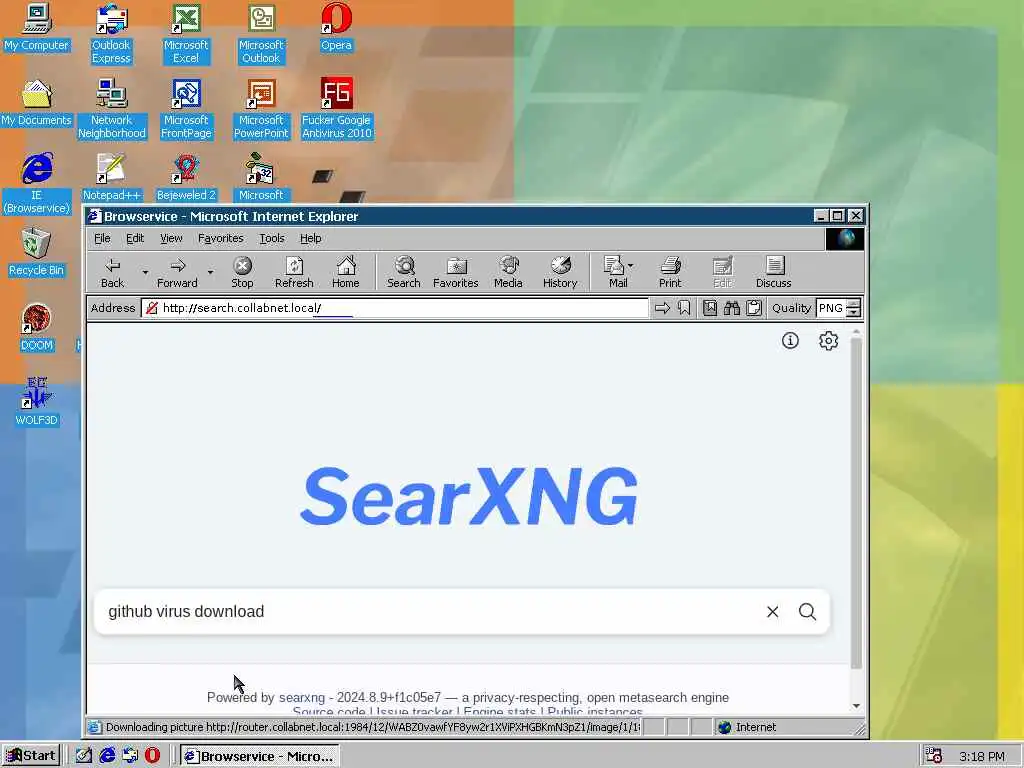
Task: Click the taskbar clock showing 3:18 PM
Action: pos(982,756)
